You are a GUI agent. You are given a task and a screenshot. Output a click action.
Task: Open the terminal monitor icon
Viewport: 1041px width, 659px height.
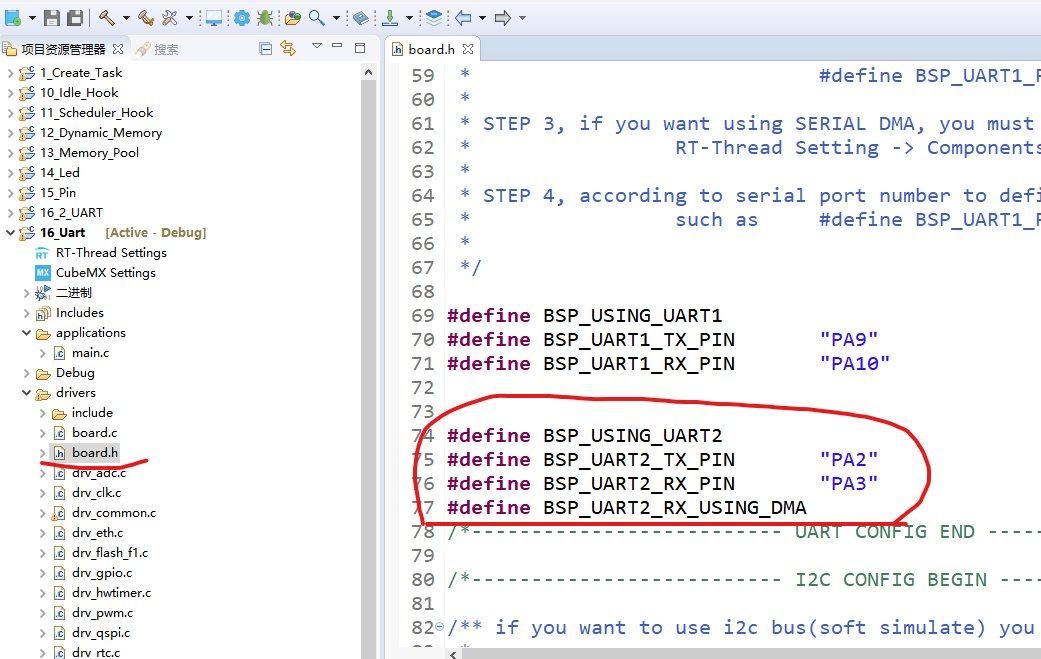point(214,18)
